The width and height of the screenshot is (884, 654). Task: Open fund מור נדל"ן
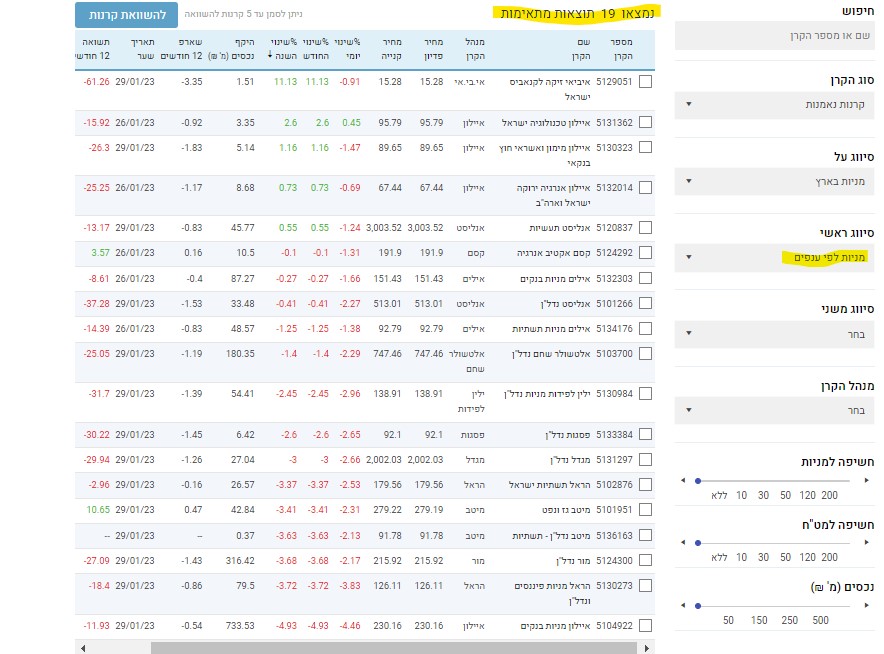[573, 561]
